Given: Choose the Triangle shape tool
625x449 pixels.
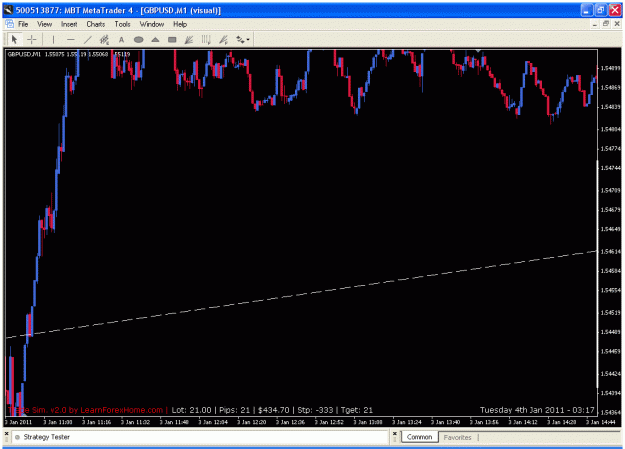Looking at the screenshot, I should [155, 39].
